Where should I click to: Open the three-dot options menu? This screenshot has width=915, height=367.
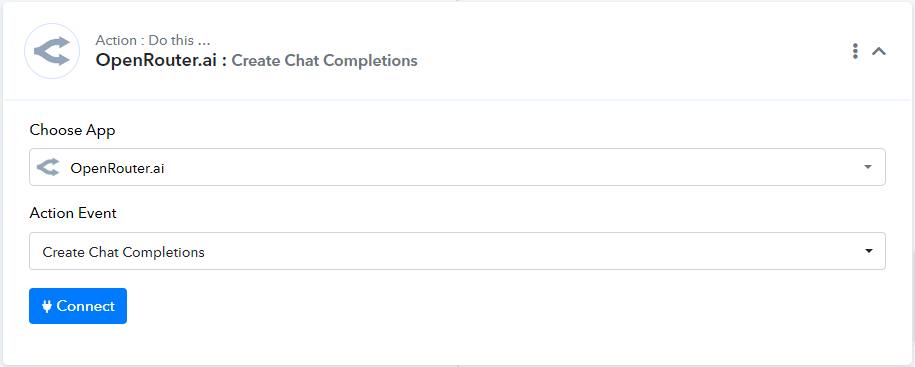pos(855,51)
